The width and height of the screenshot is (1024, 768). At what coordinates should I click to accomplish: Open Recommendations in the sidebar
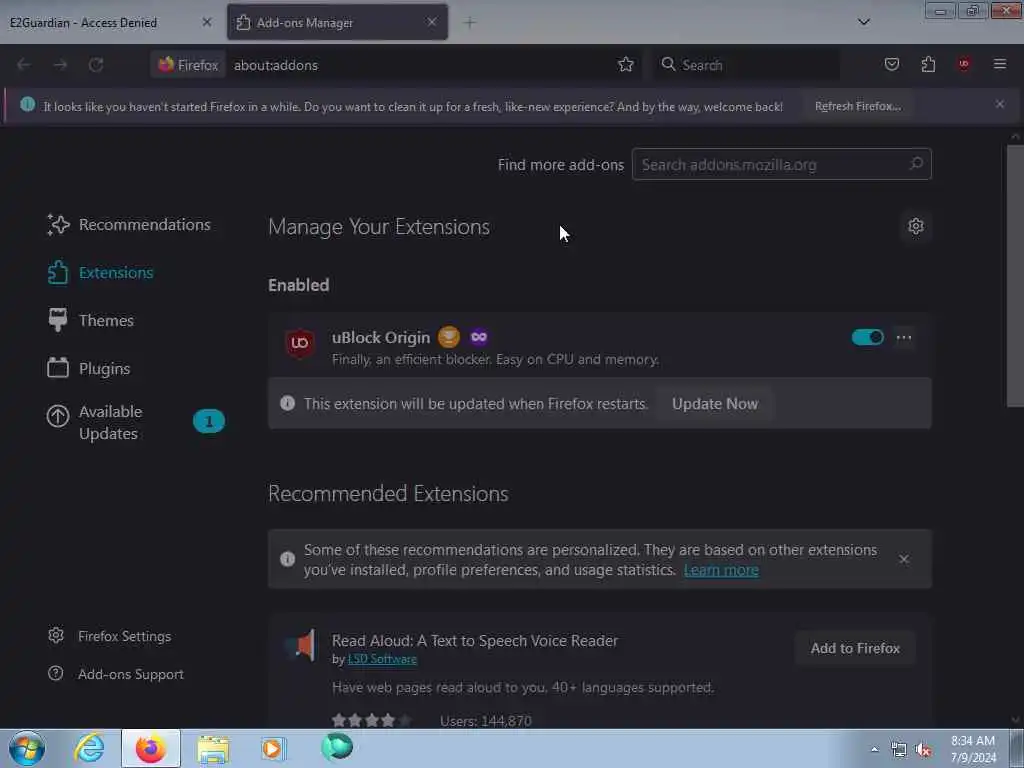(x=129, y=225)
